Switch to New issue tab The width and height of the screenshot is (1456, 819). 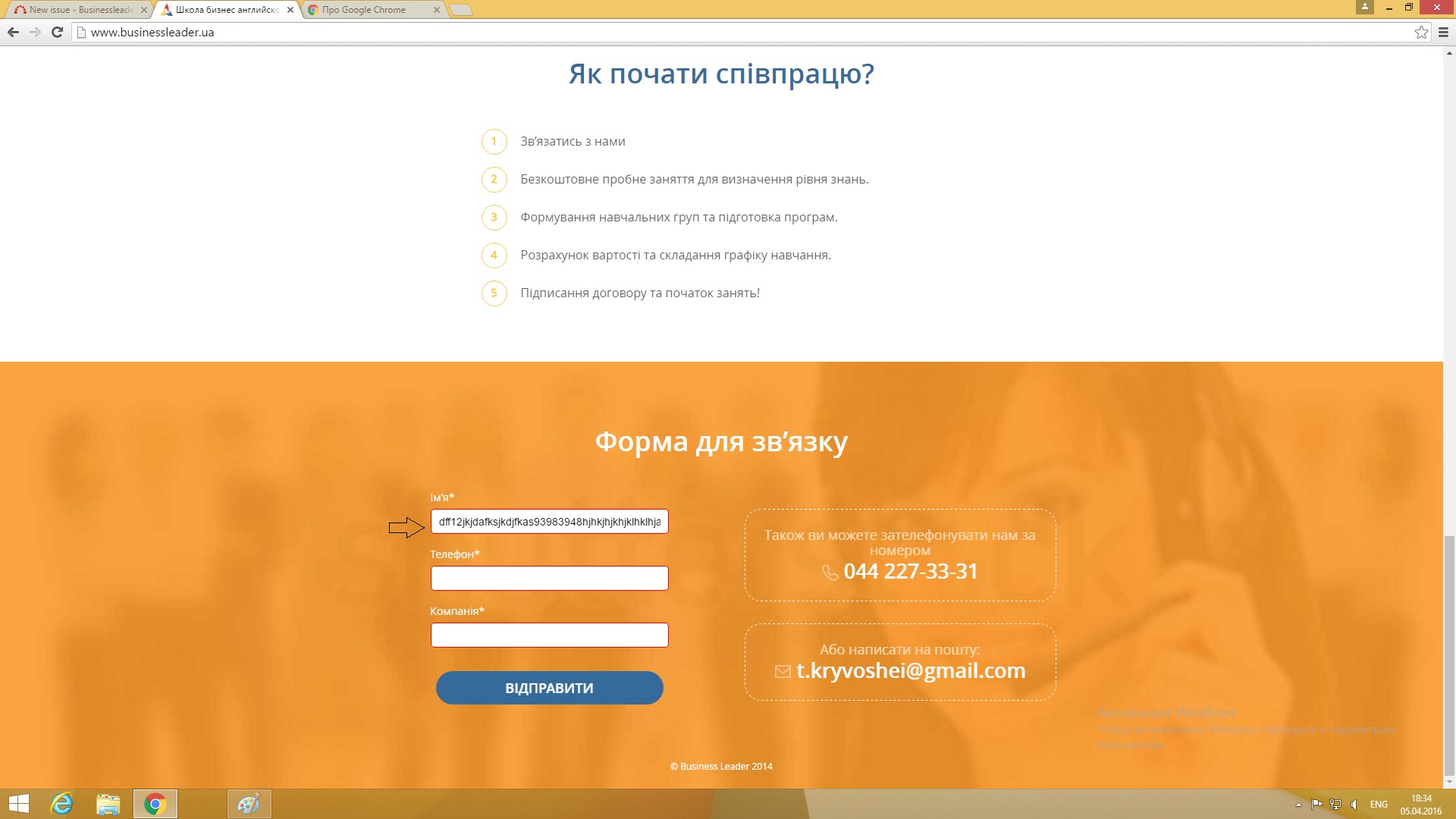(x=80, y=10)
